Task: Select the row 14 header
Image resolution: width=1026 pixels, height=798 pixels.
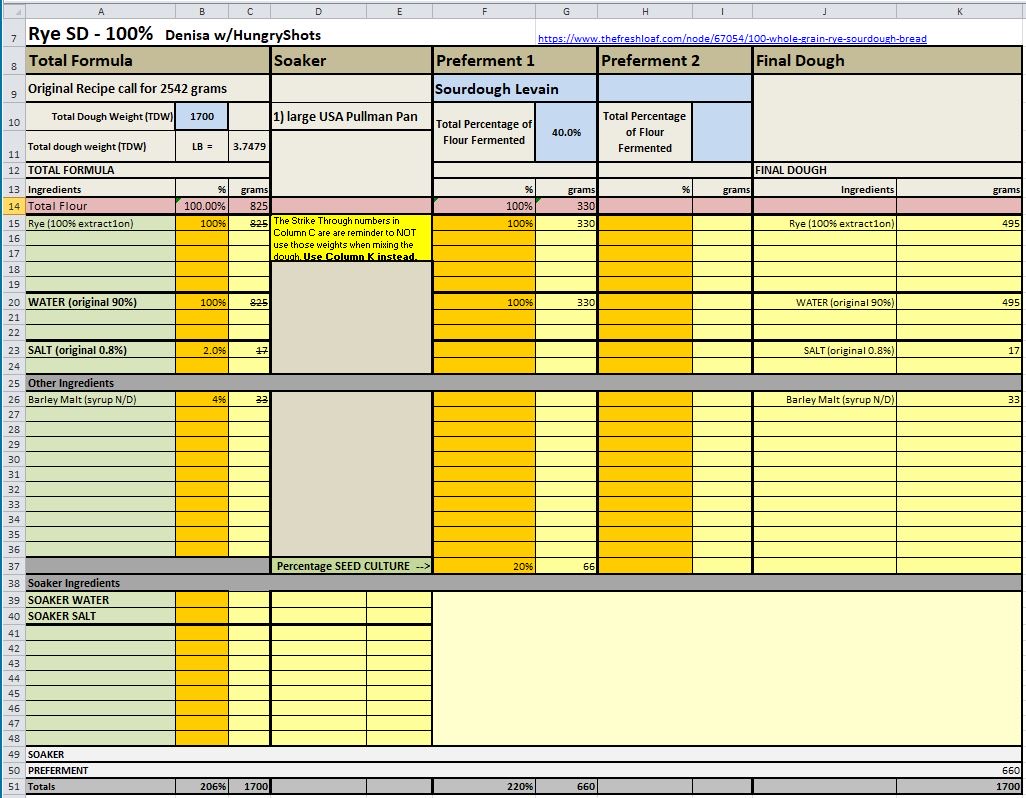Action: tap(12, 206)
